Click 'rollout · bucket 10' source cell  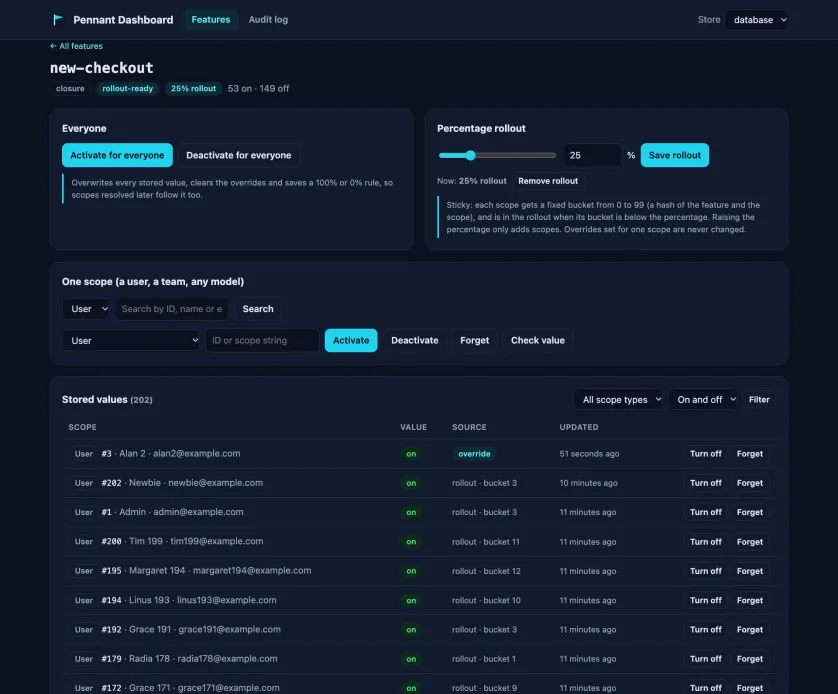point(486,600)
